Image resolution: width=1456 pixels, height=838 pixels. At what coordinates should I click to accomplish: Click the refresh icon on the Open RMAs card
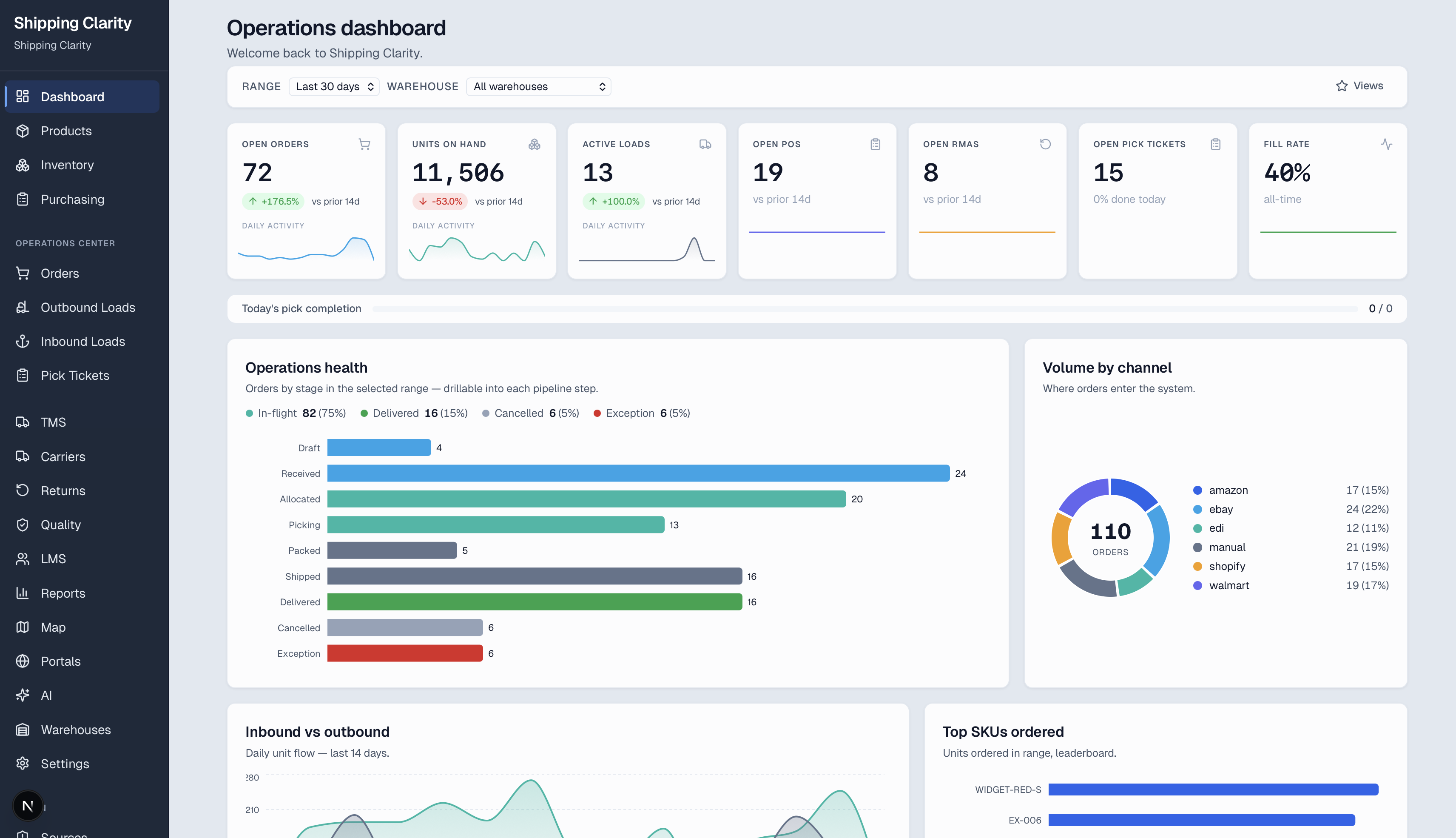pos(1045,144)
